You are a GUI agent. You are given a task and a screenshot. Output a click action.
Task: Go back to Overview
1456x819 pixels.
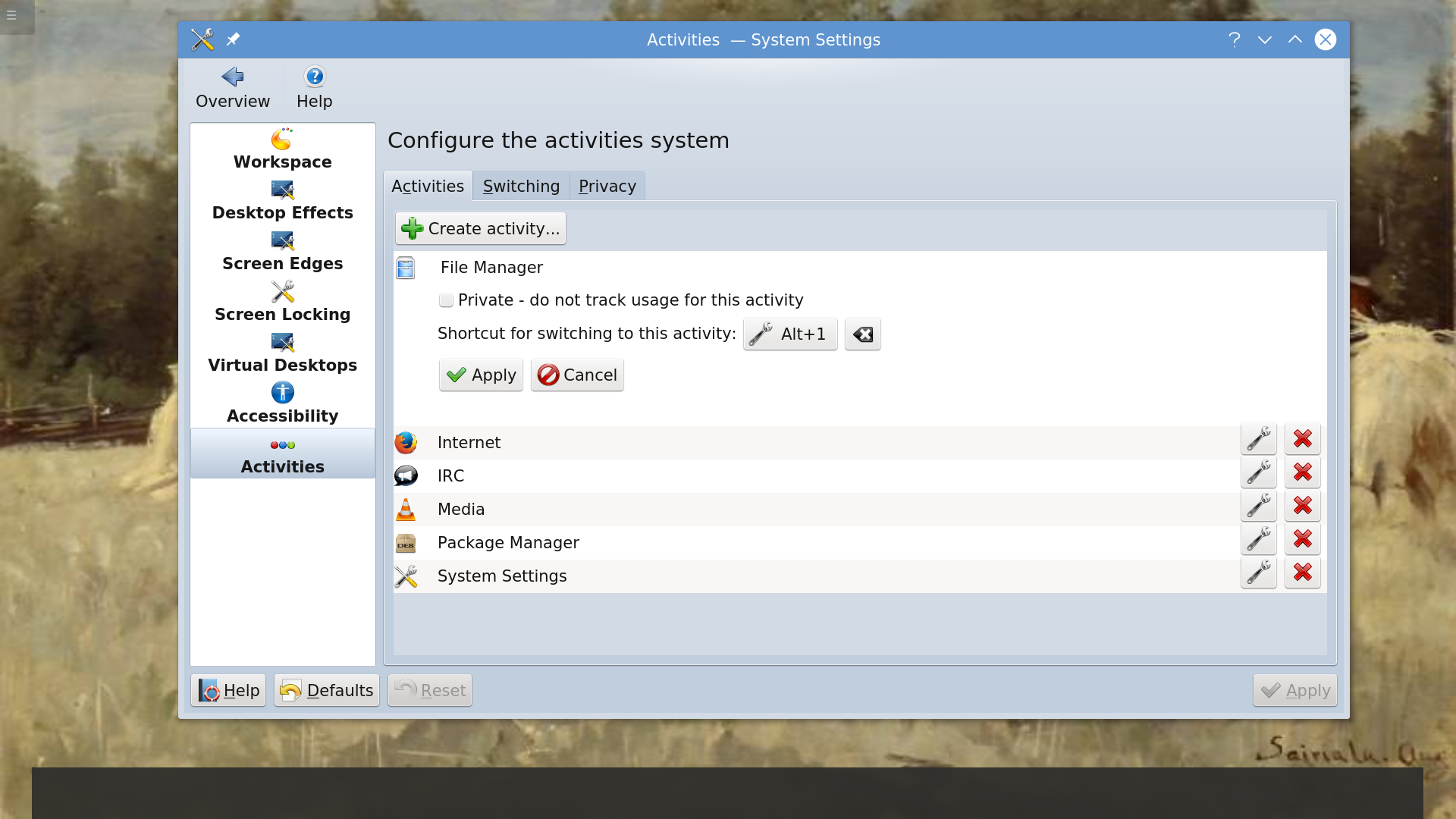click(233, 87)
